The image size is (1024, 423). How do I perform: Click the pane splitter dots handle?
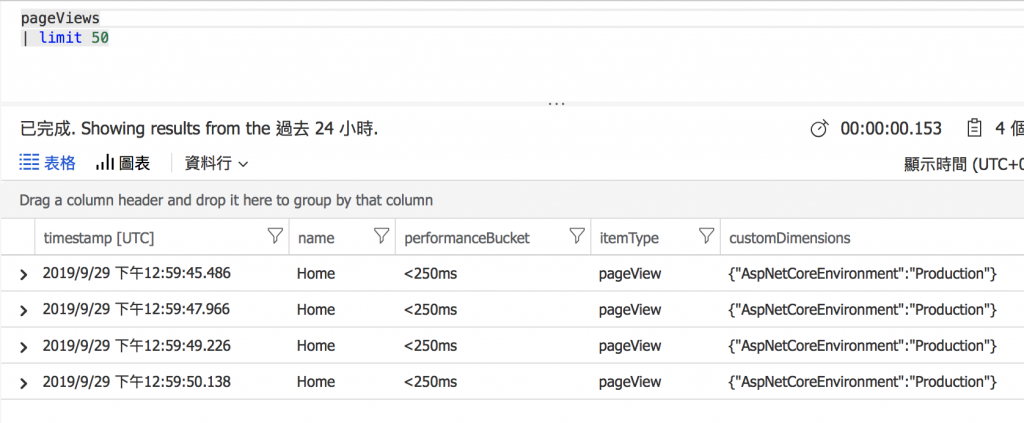coord(556,104)
